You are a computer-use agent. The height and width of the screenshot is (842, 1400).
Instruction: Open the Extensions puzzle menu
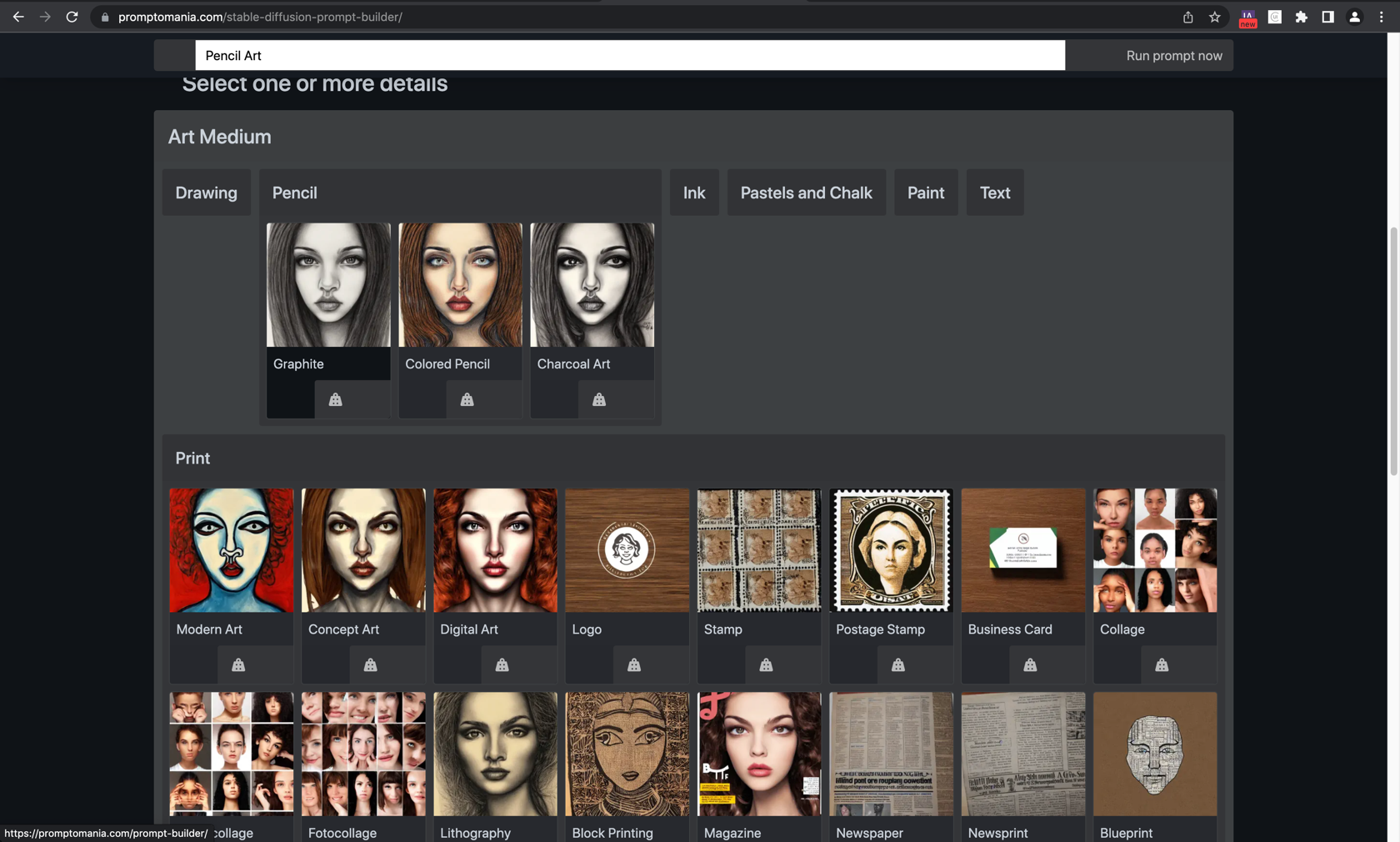[1302, 17]
